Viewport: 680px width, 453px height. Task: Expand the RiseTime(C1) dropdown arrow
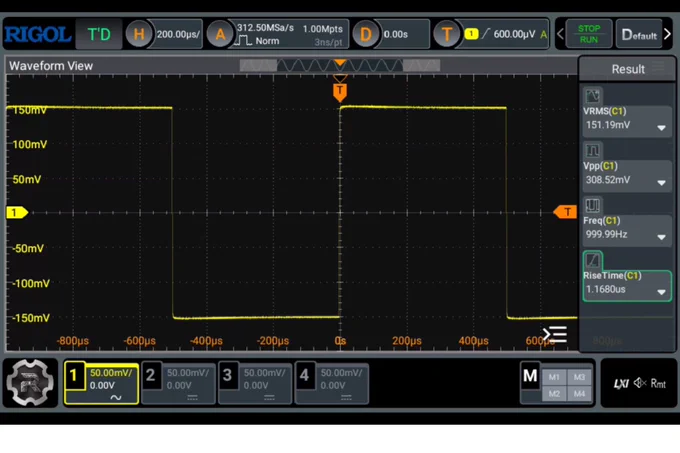pyautogui.click(x=661, y=292)
